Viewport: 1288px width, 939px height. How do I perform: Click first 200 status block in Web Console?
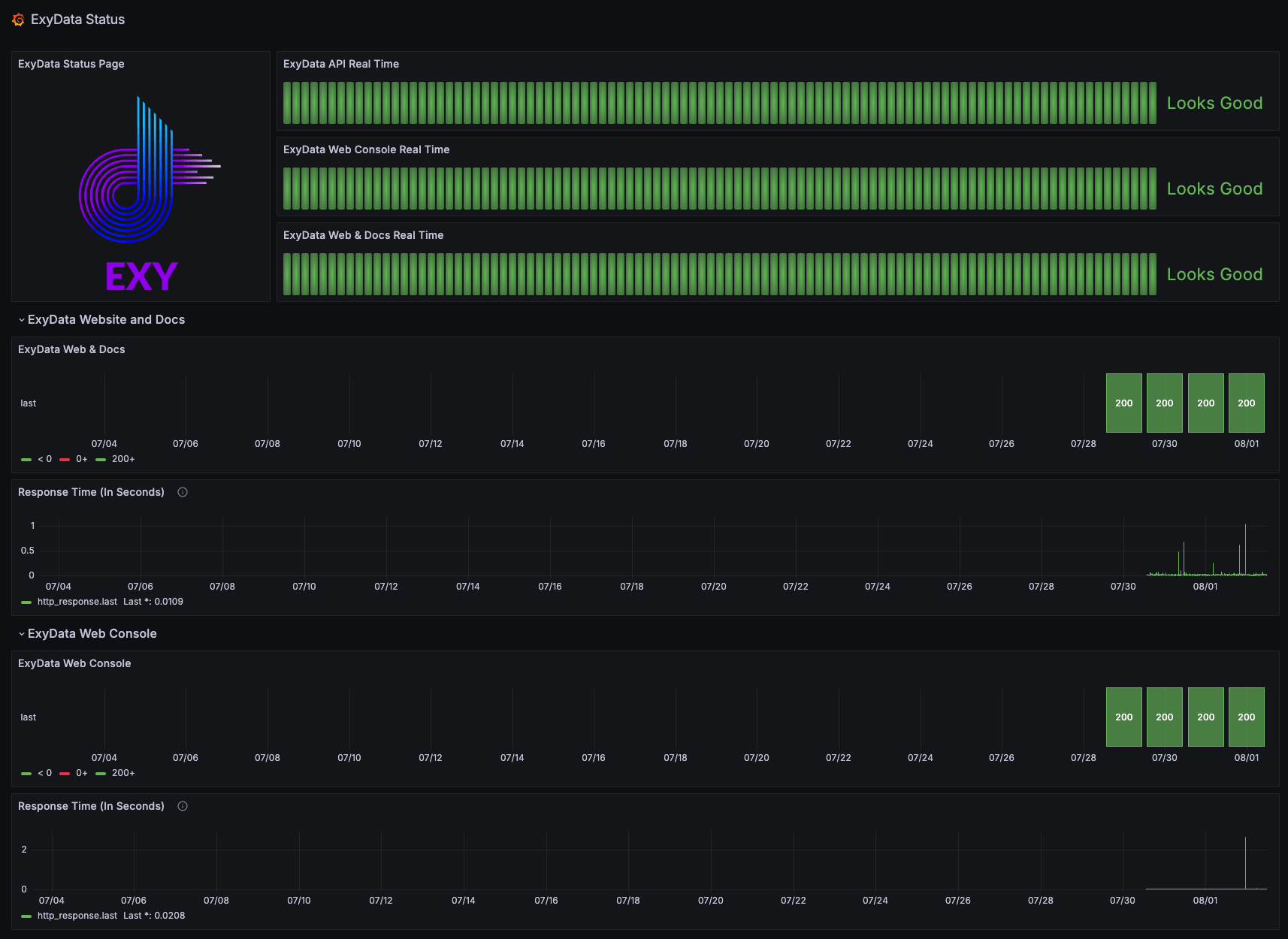tap(1124, 717)
